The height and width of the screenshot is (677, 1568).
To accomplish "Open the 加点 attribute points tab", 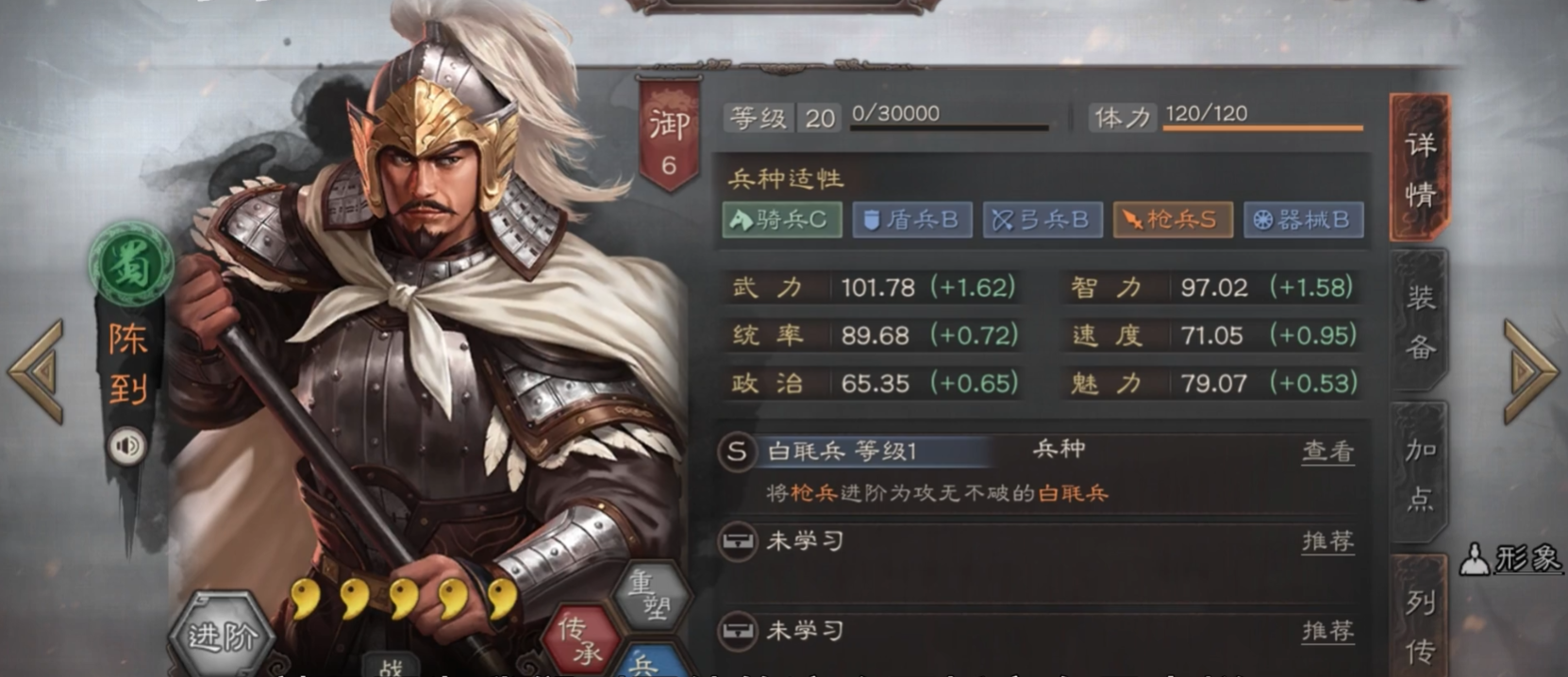I will tap(1420, 472).
